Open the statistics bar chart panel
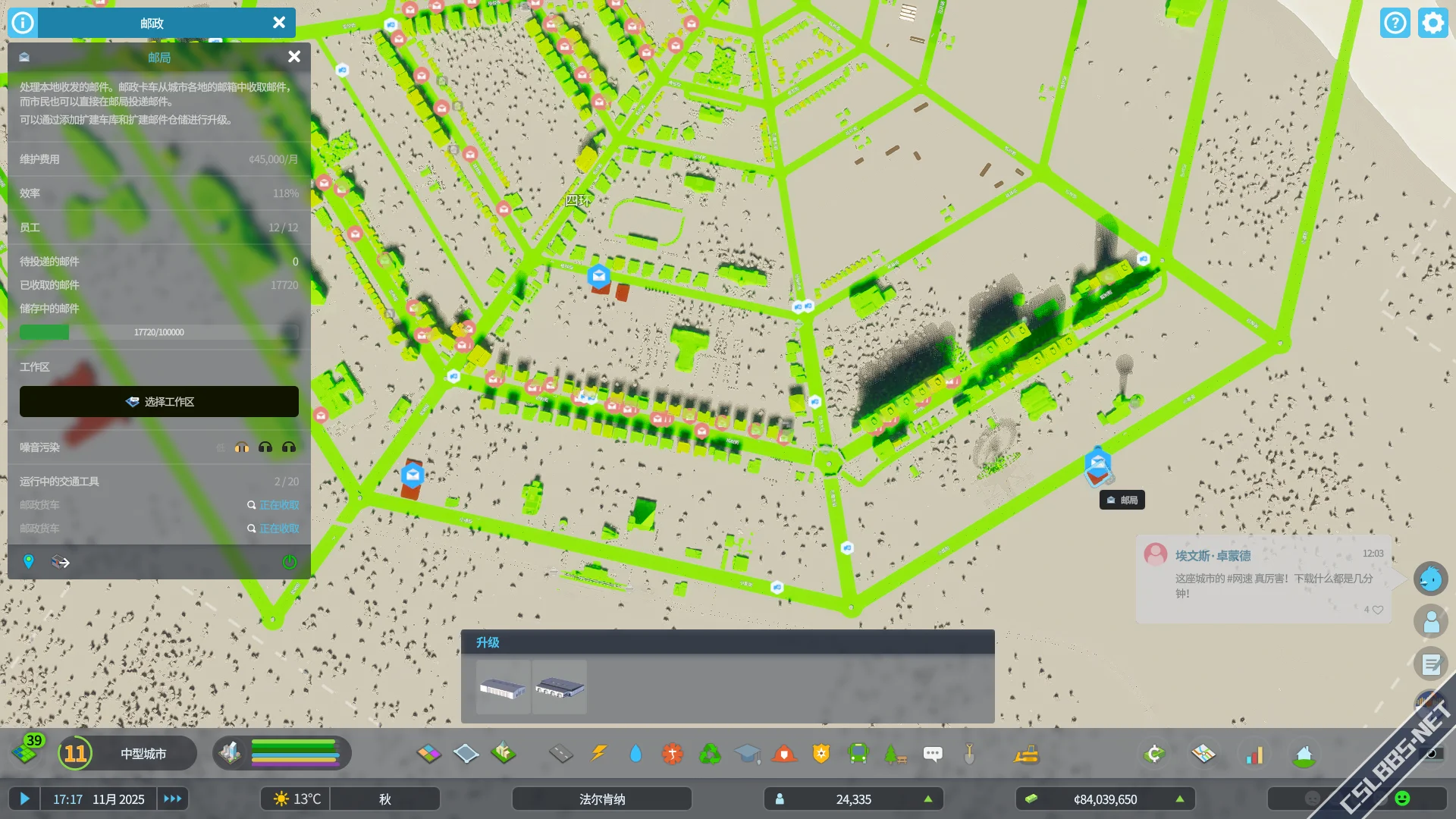Image resolution: width=1456 pixels, height=819 pixels. pos(1254,754)
